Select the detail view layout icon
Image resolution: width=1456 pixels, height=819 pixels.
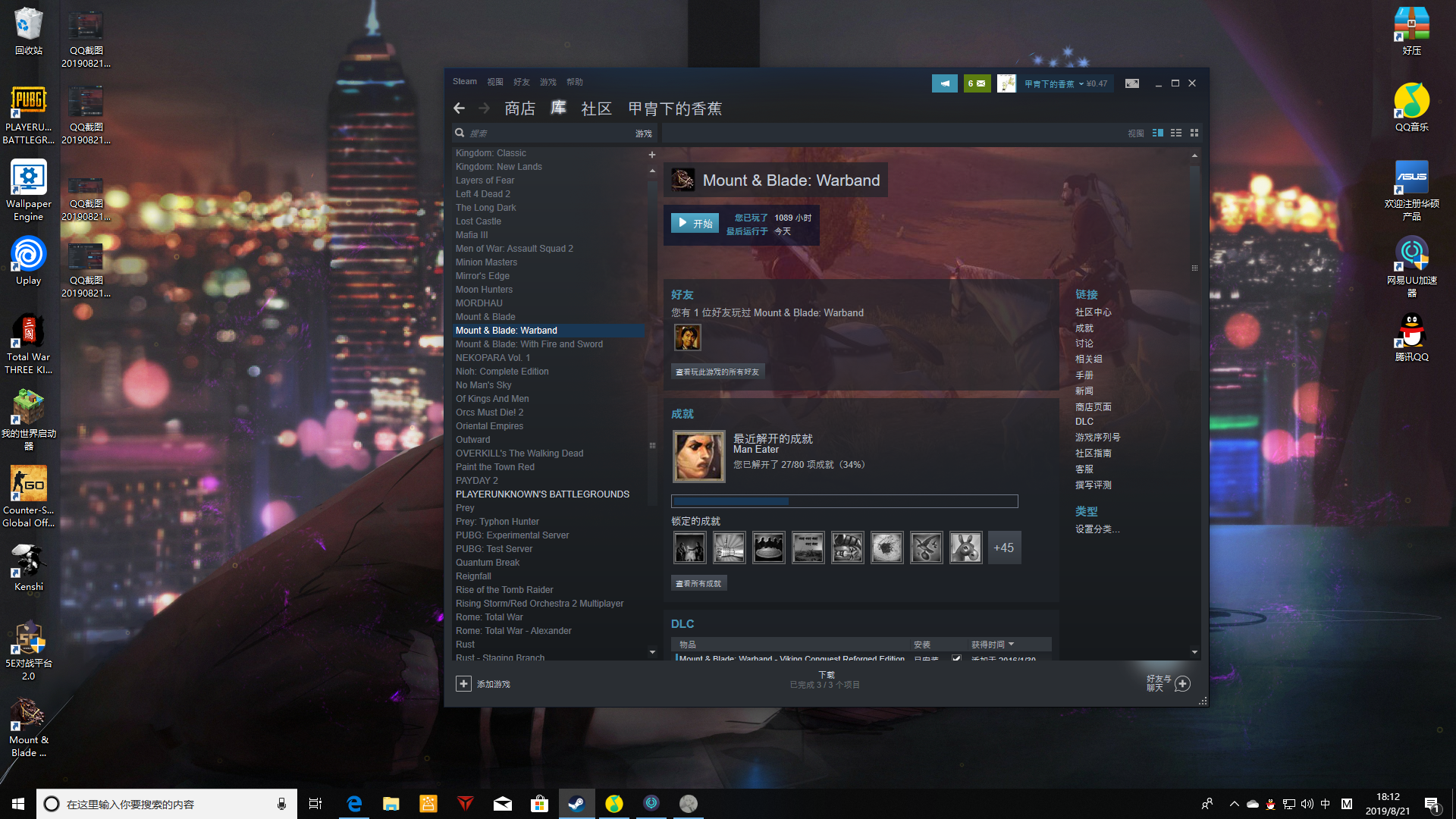coord(1157,133)
